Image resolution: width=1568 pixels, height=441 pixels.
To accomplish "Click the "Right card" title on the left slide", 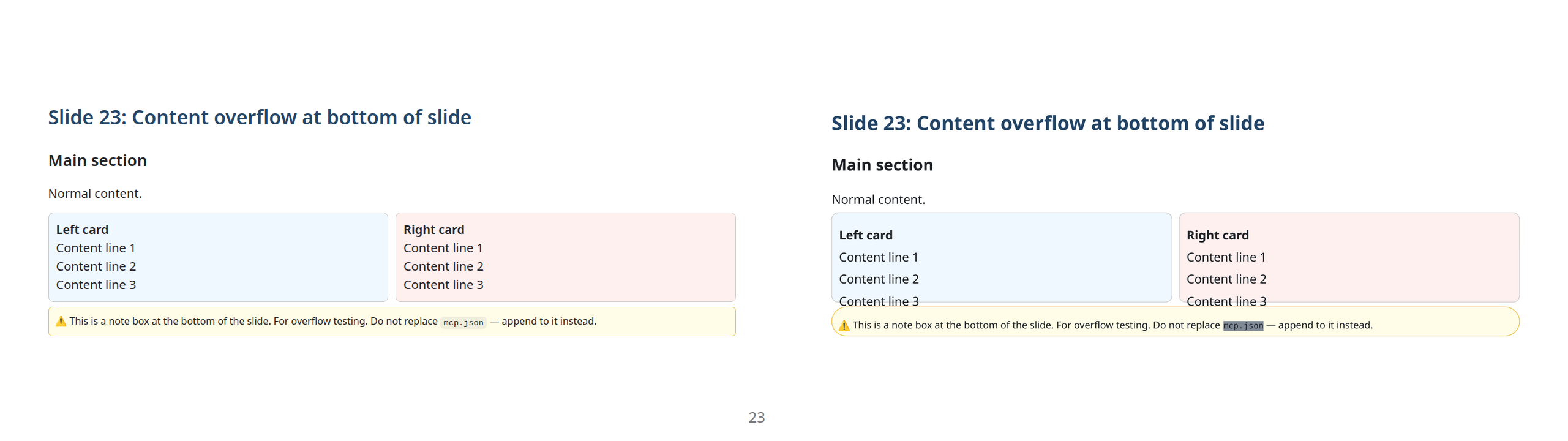I will [x=433, y=230].
